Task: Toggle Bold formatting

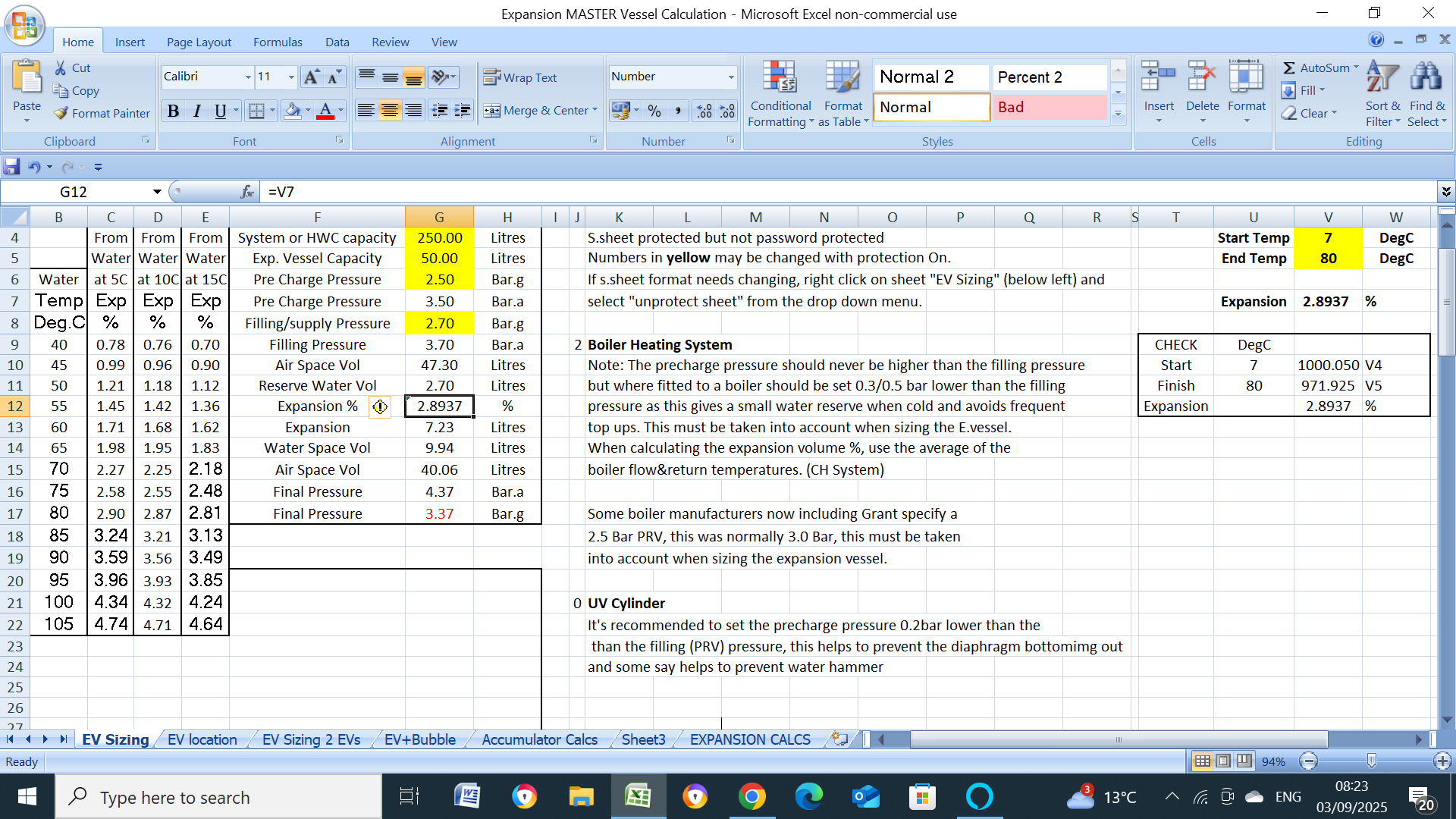Action: click(x=174, y=111)
